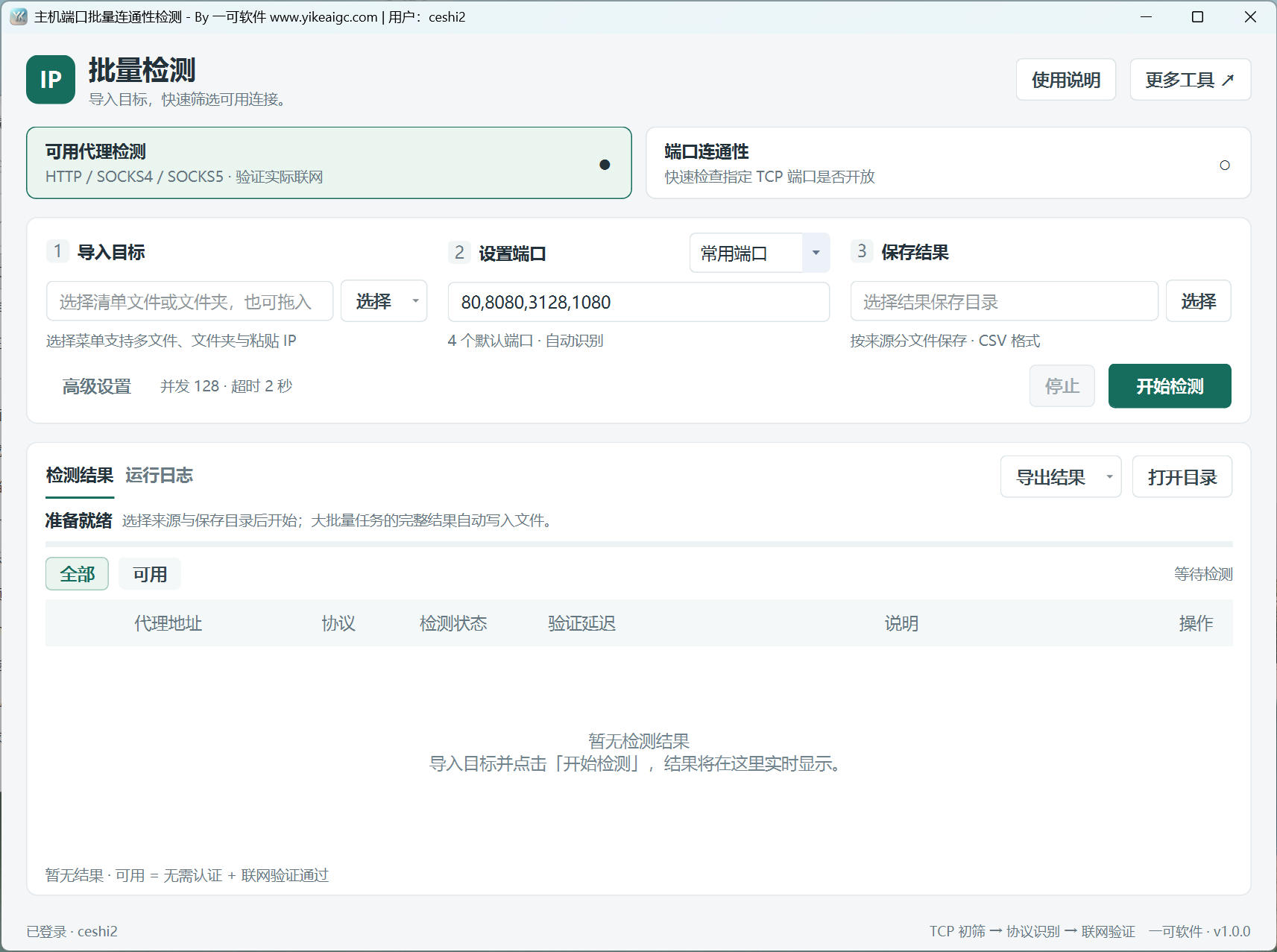
Task: Maximize the application window
Action: [1198, 16]
